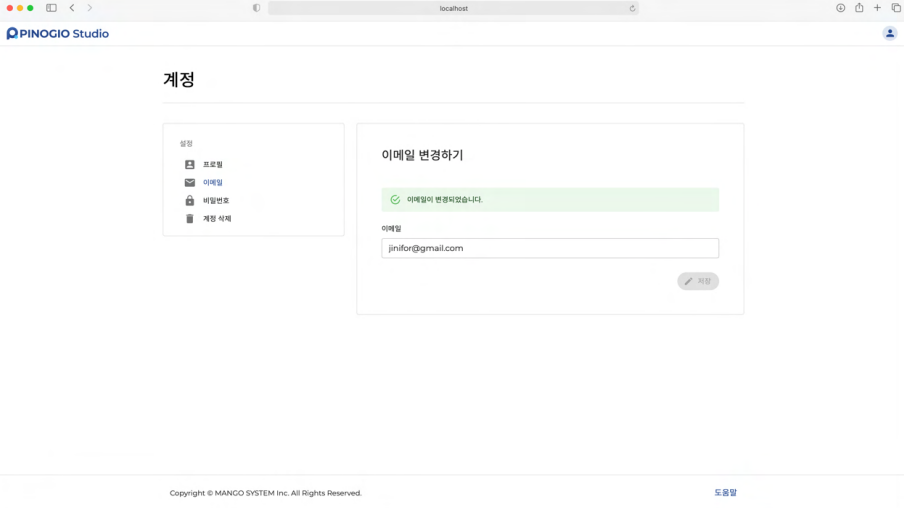Click the trash icon for account deletion
Viewport: 904px width, 508px height.
click(190, 219)
